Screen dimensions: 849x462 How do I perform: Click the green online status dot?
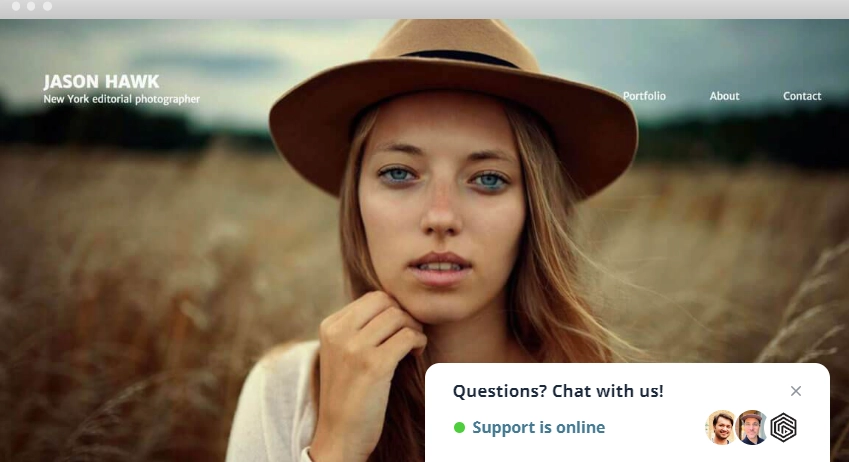pos(459,428)
